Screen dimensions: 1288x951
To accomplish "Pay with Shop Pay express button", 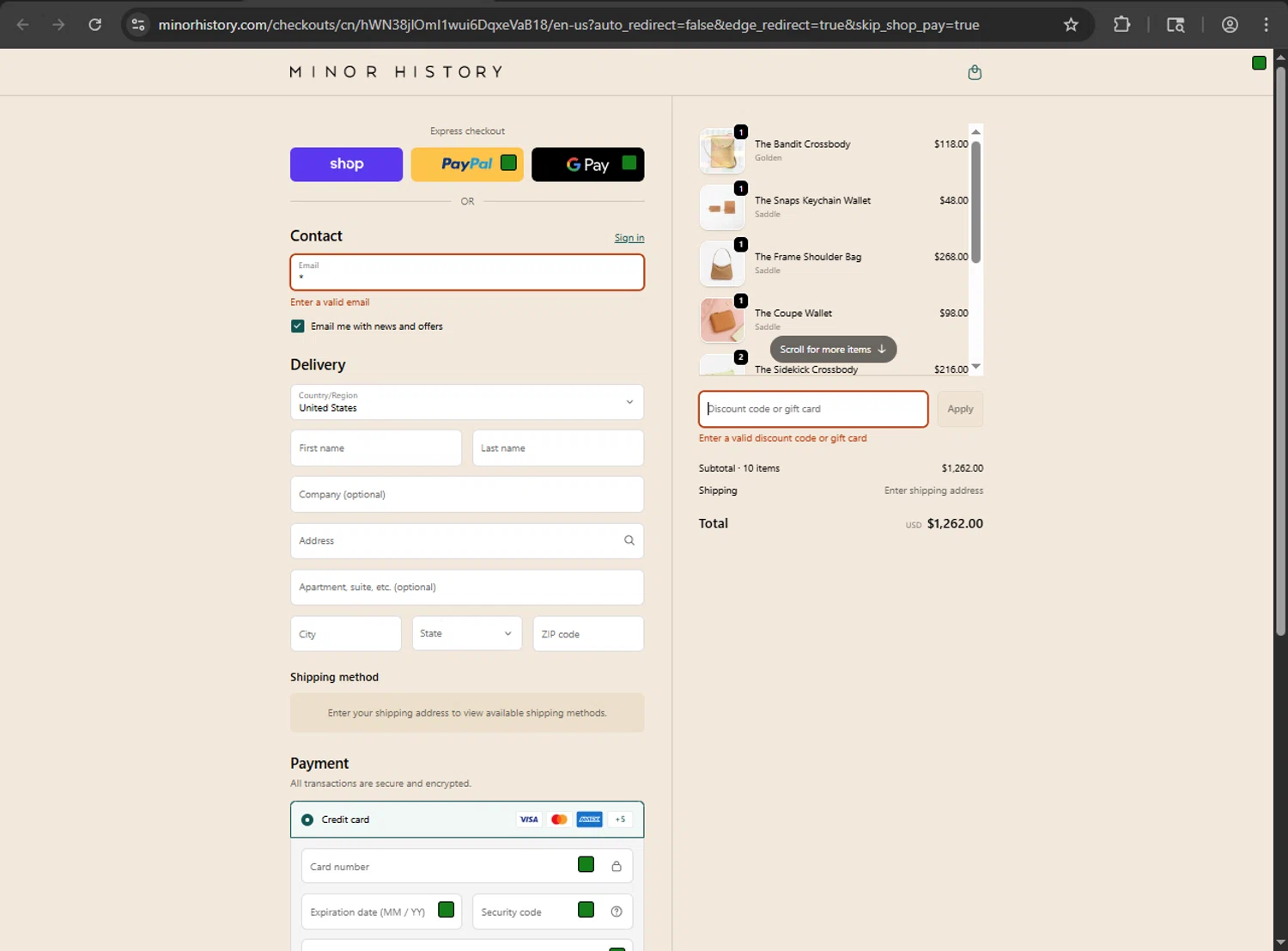I will point(346,164).
